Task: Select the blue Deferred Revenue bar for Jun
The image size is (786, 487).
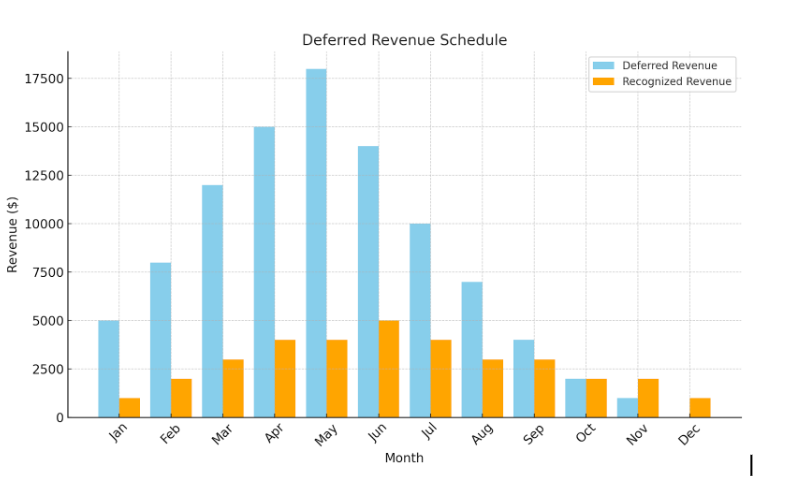Action: [368, 282]
